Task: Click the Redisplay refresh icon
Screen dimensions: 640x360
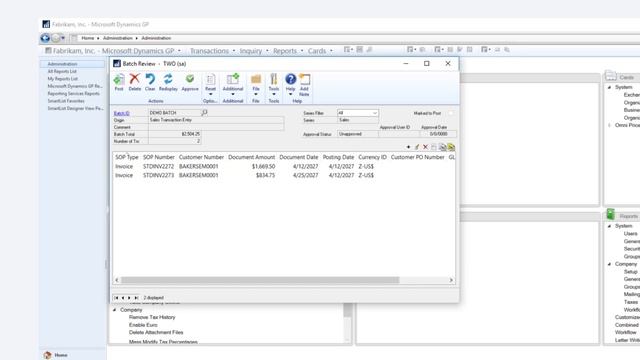Action: coord(168,79)
